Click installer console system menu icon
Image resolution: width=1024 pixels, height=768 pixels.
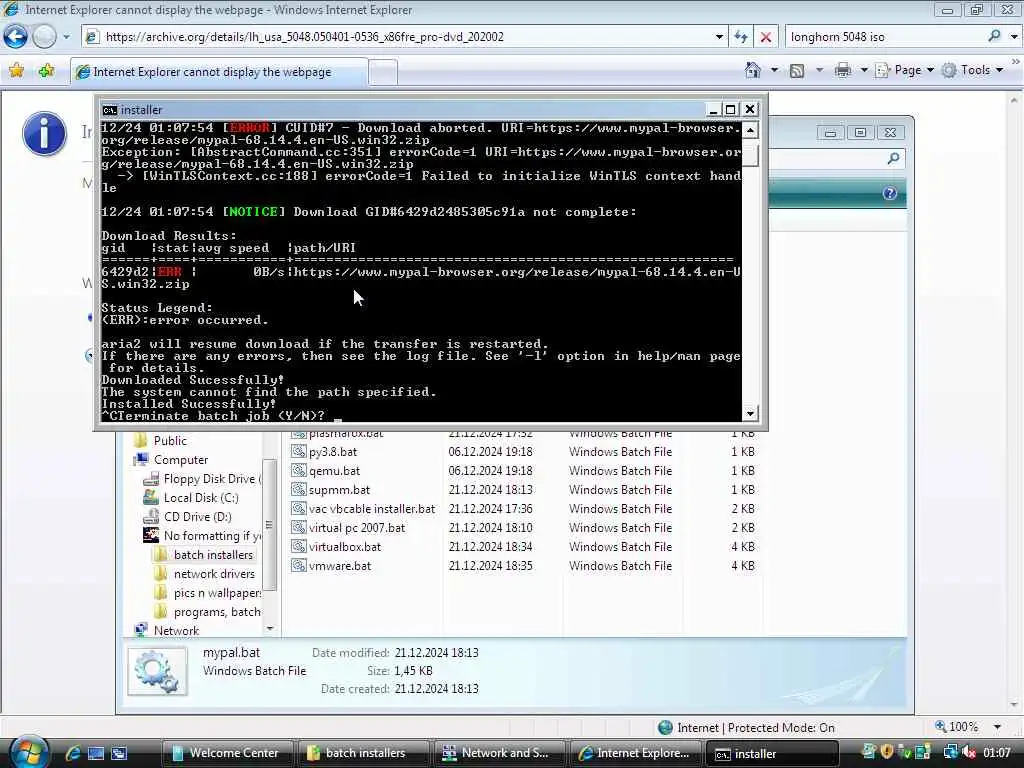pos(110,110)
